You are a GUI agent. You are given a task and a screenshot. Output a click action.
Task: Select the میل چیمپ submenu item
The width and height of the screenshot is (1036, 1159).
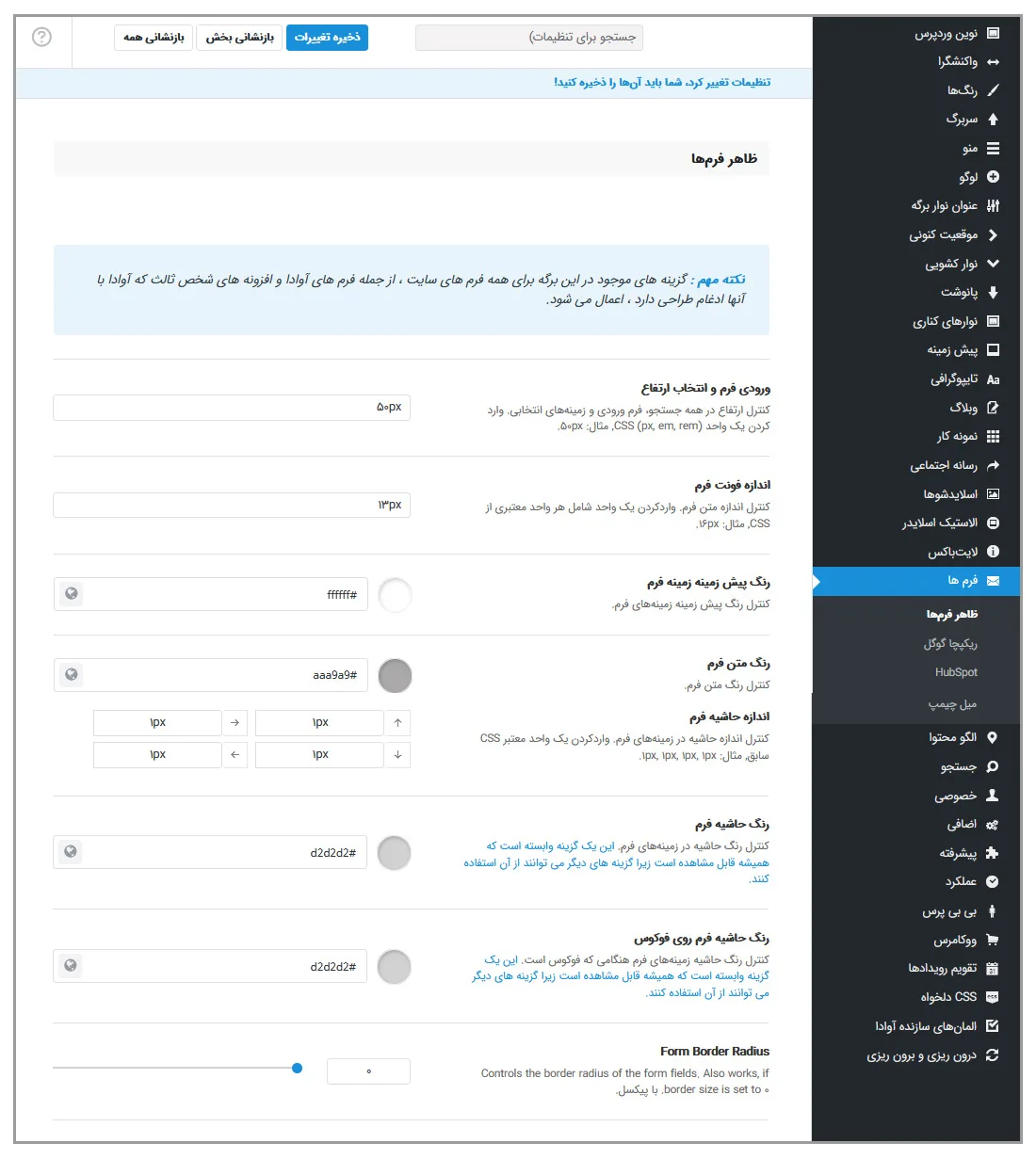click(x=953, y=704)
